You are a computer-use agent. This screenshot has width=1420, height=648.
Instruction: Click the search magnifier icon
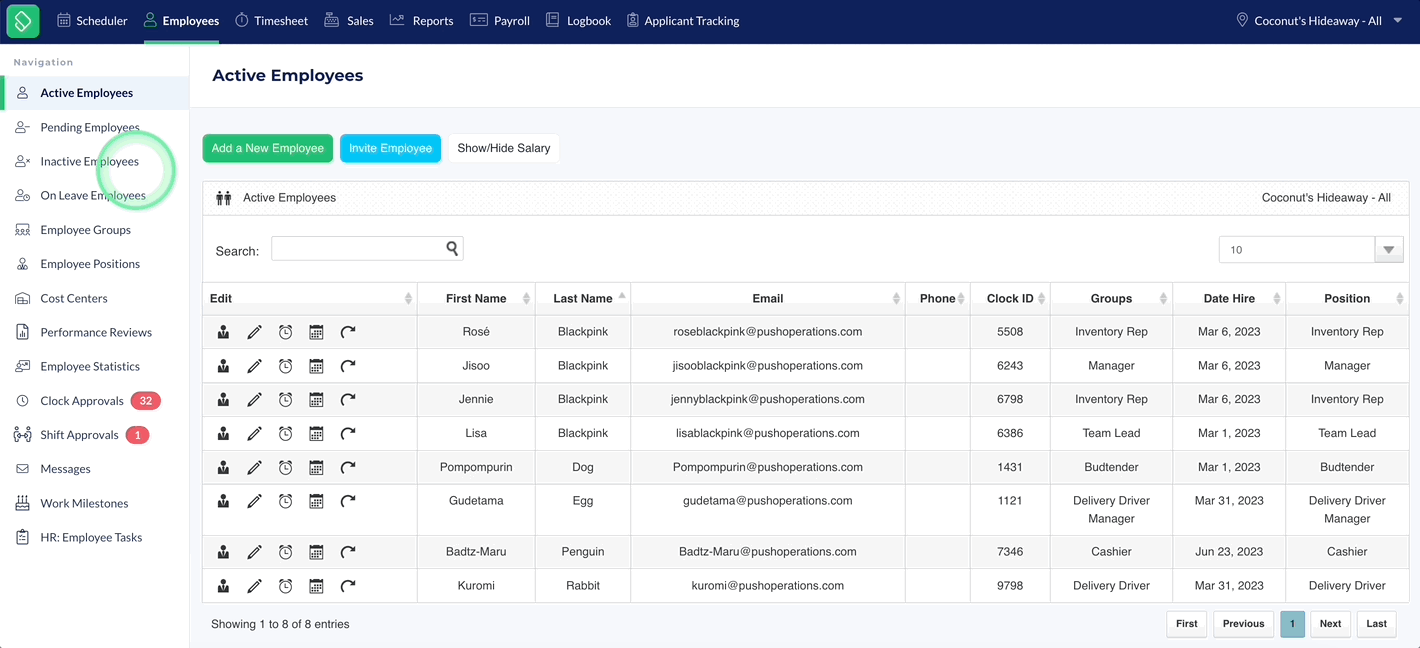tap(452, 249)
